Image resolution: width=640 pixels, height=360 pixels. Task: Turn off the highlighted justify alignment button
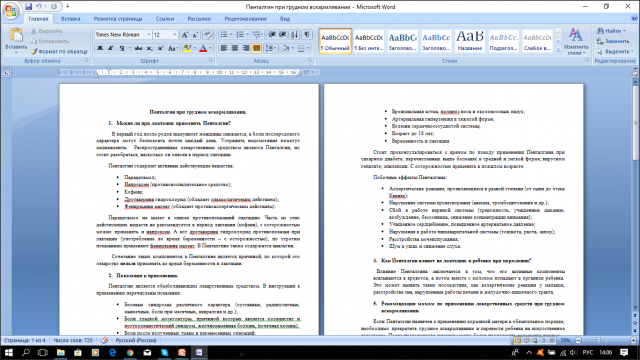256,48
